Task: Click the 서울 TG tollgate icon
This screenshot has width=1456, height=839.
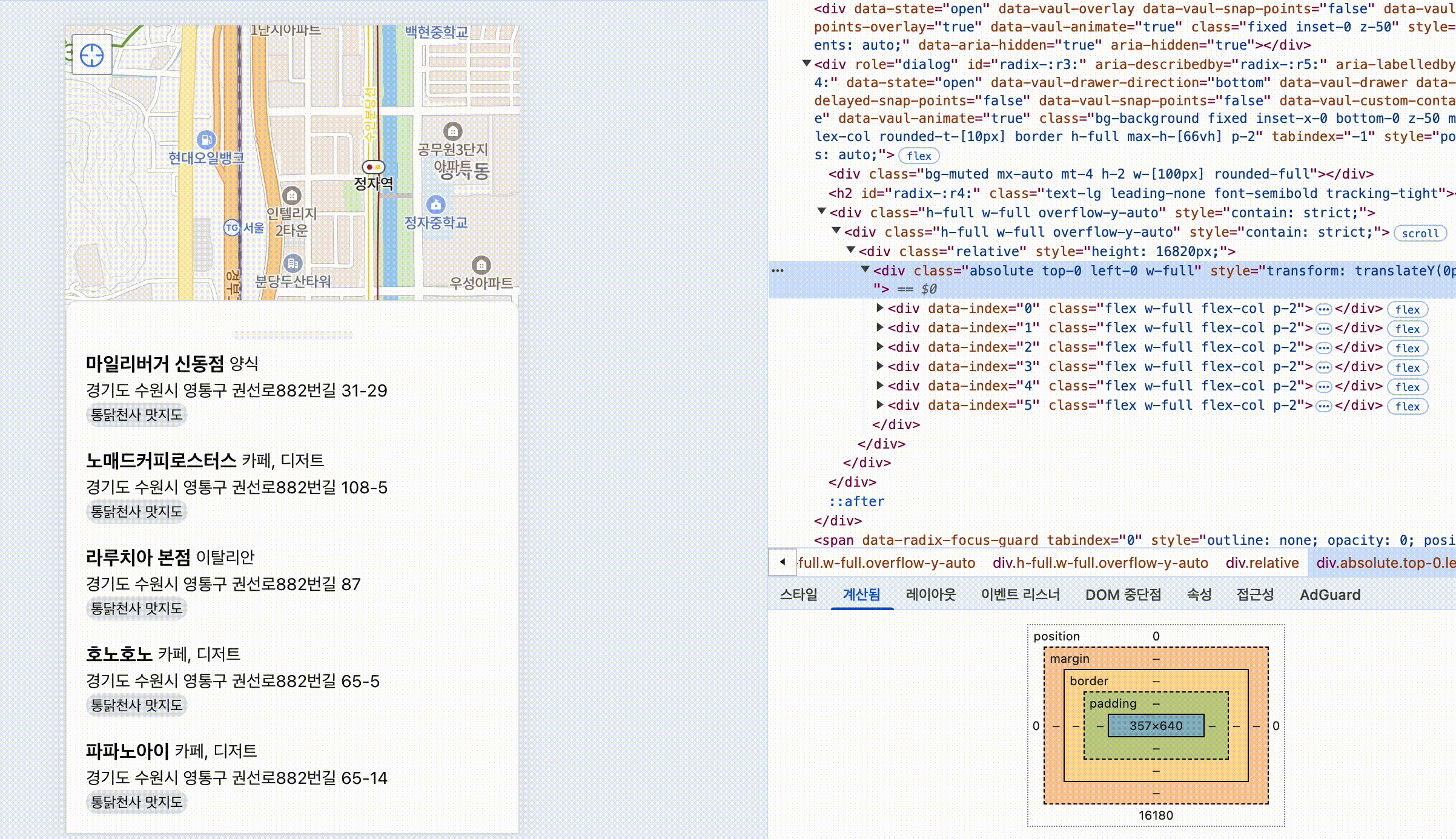Action: tap(232, 228)
